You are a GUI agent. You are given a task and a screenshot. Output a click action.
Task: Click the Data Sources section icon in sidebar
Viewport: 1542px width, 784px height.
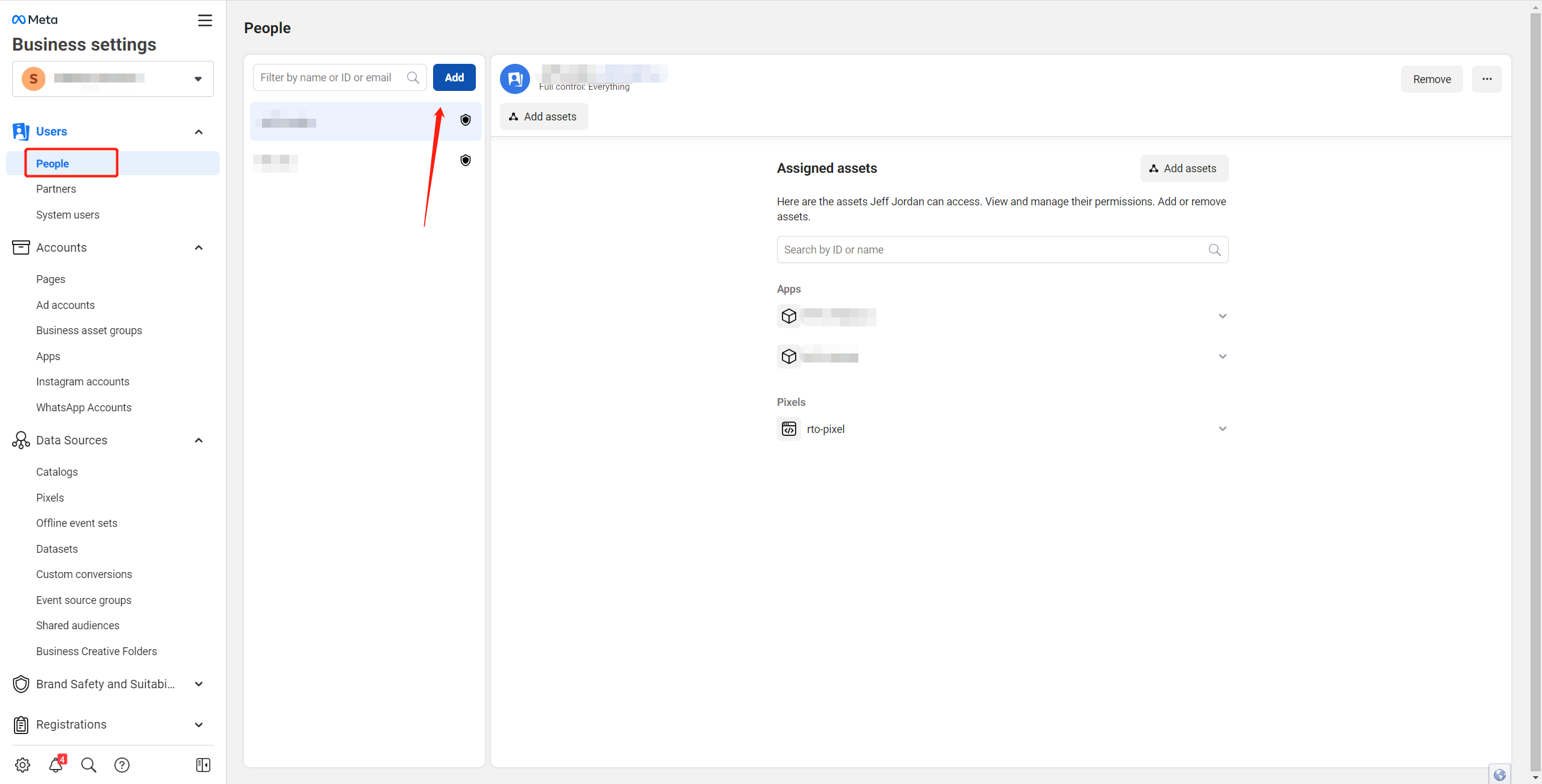21,440
